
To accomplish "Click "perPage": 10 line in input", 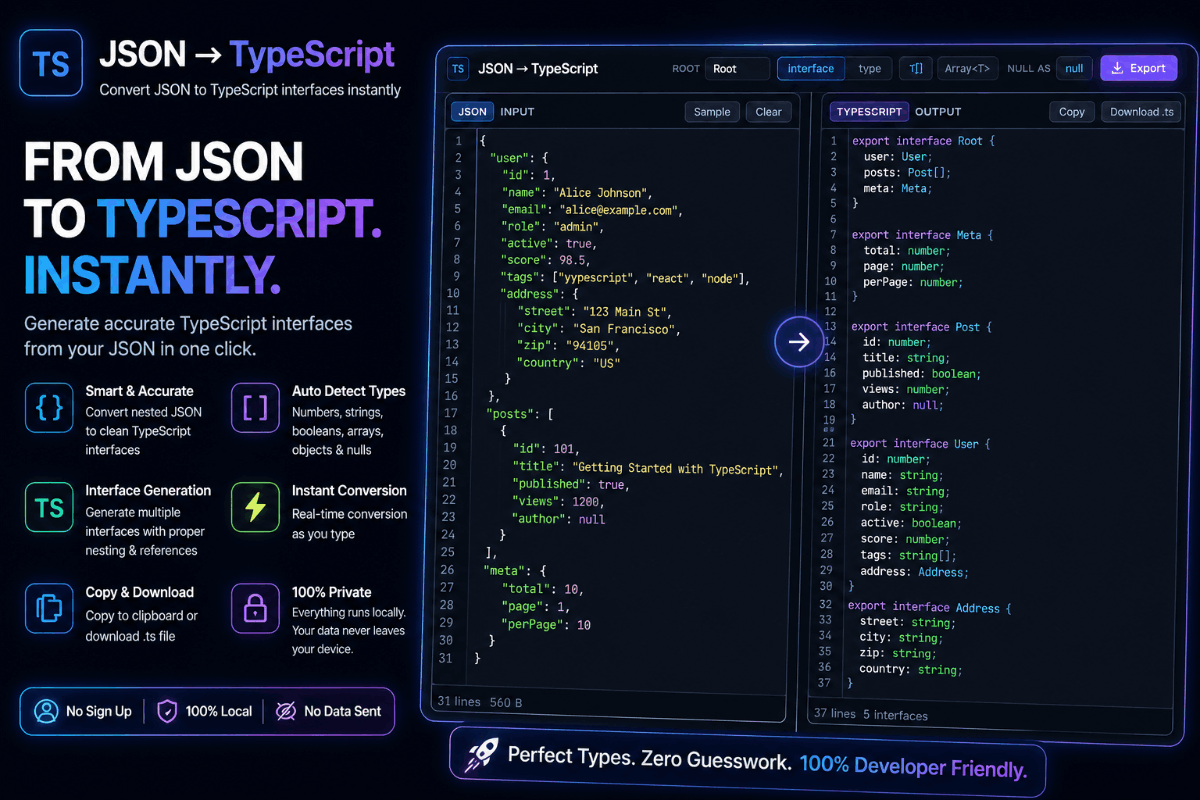I will (x=546, y=625).
